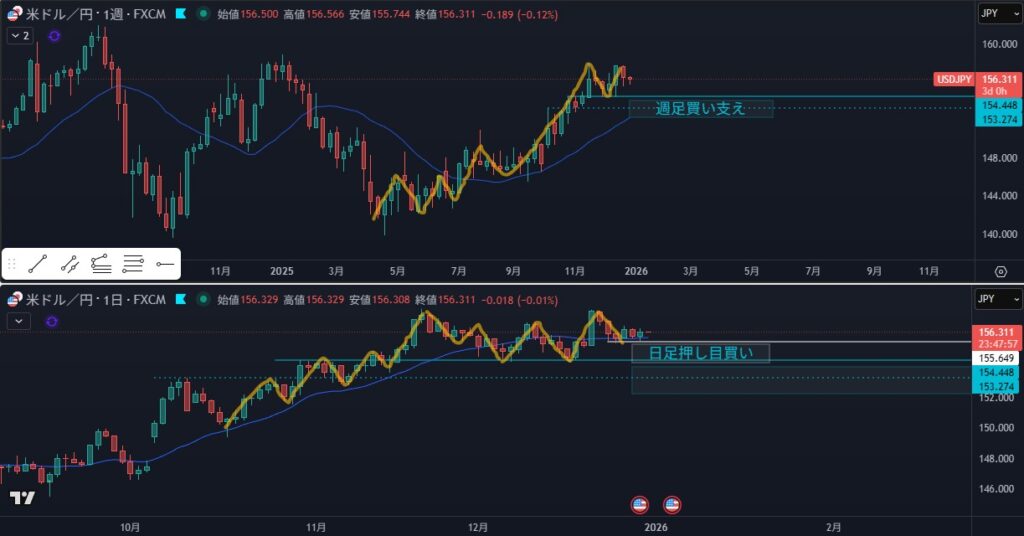Select the 日足押し目買い annotation box
1024x536 pixels.
pyautogui.click(x=708, y=352)
